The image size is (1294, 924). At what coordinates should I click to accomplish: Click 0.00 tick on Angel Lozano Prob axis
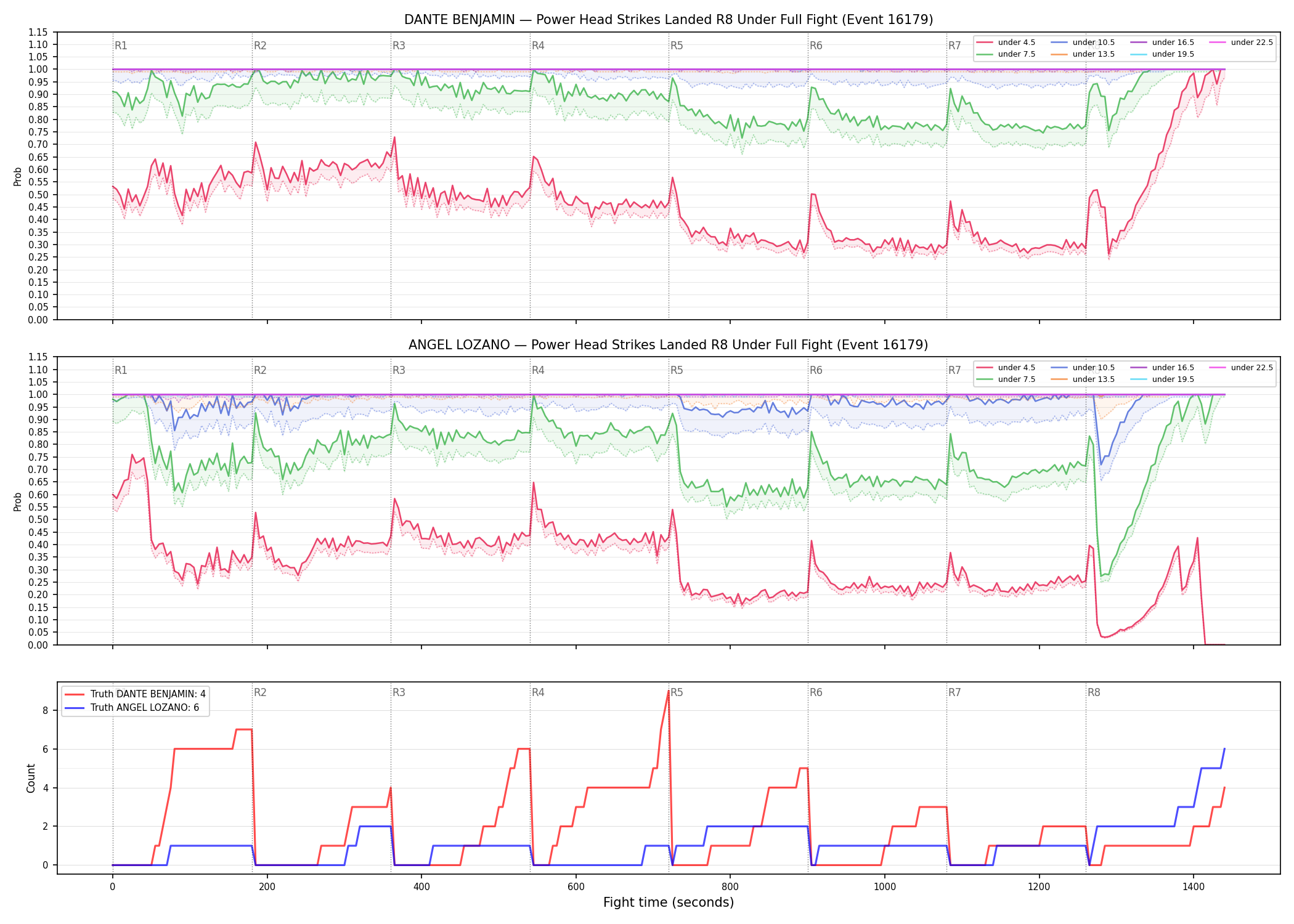tap(38, 645)
